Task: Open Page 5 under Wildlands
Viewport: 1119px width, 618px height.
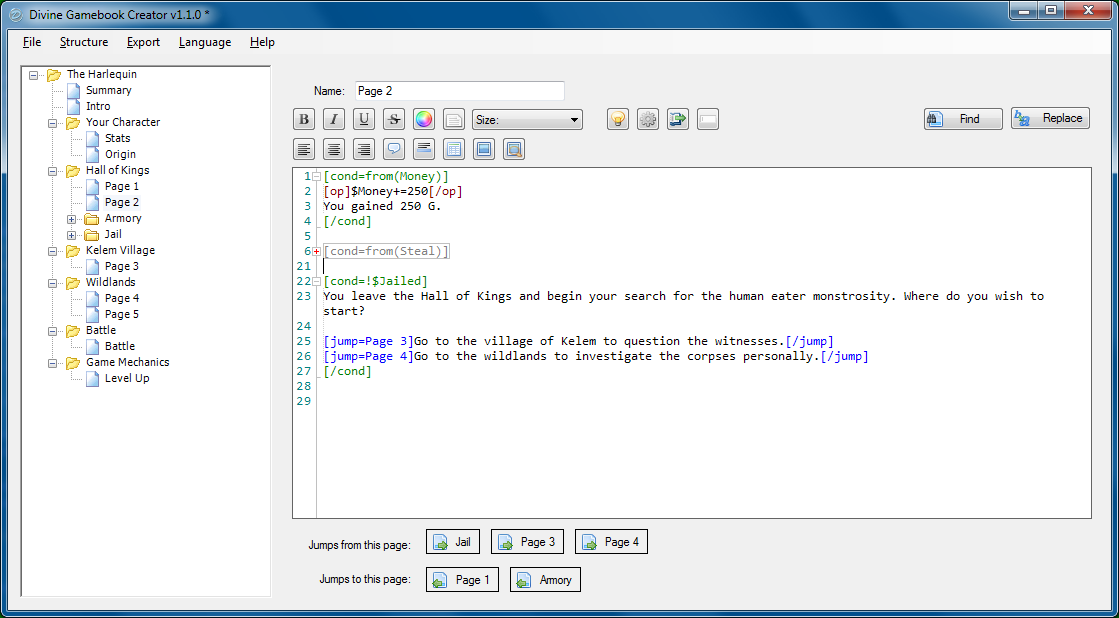Action: coord(122,313)
